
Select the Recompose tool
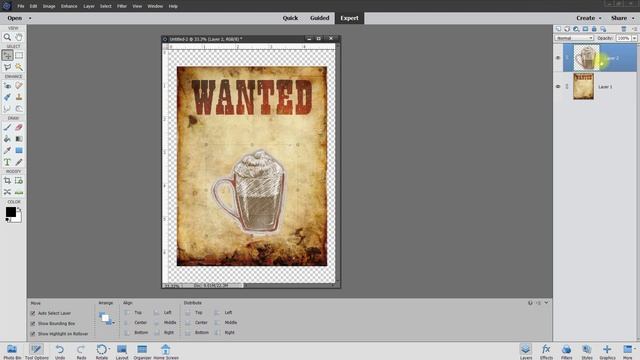(x=19, y=180)
